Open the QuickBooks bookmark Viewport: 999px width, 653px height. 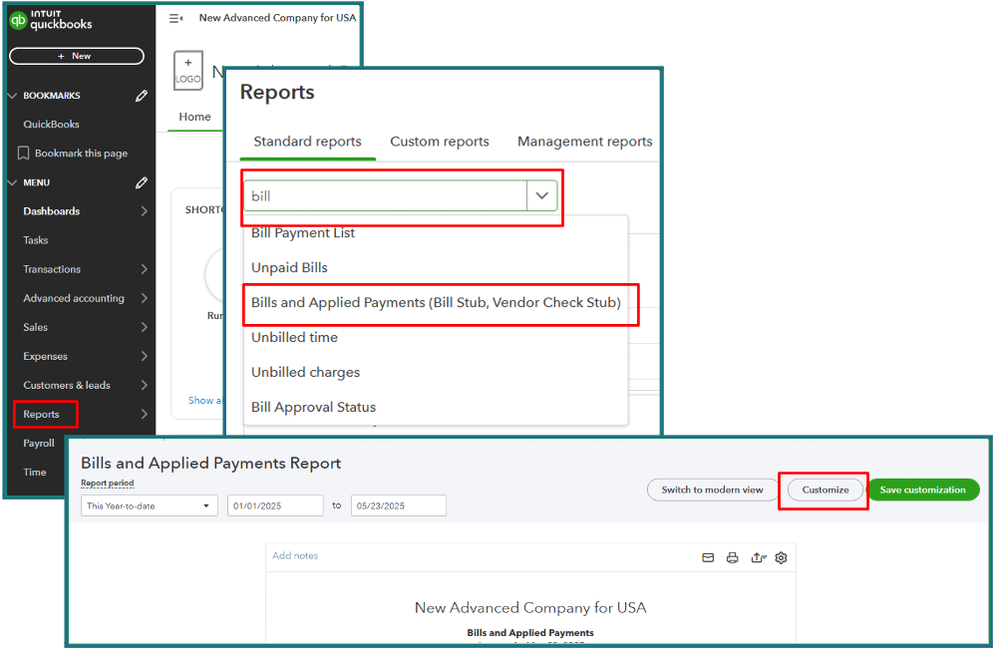(51, 124)
